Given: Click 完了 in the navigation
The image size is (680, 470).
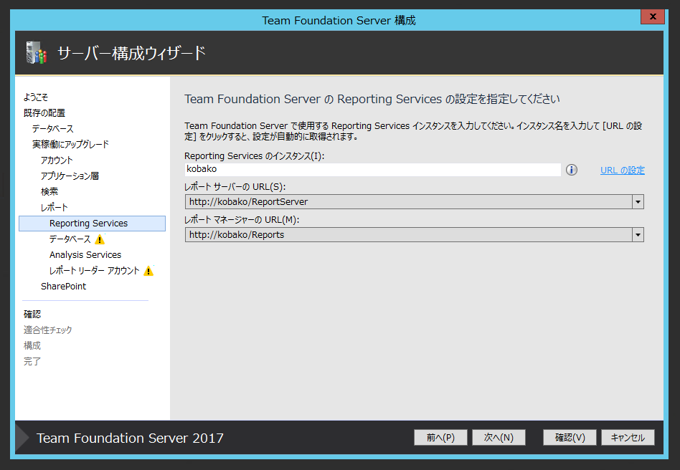Looking at the screenshot, I should (x=32, y=361).
